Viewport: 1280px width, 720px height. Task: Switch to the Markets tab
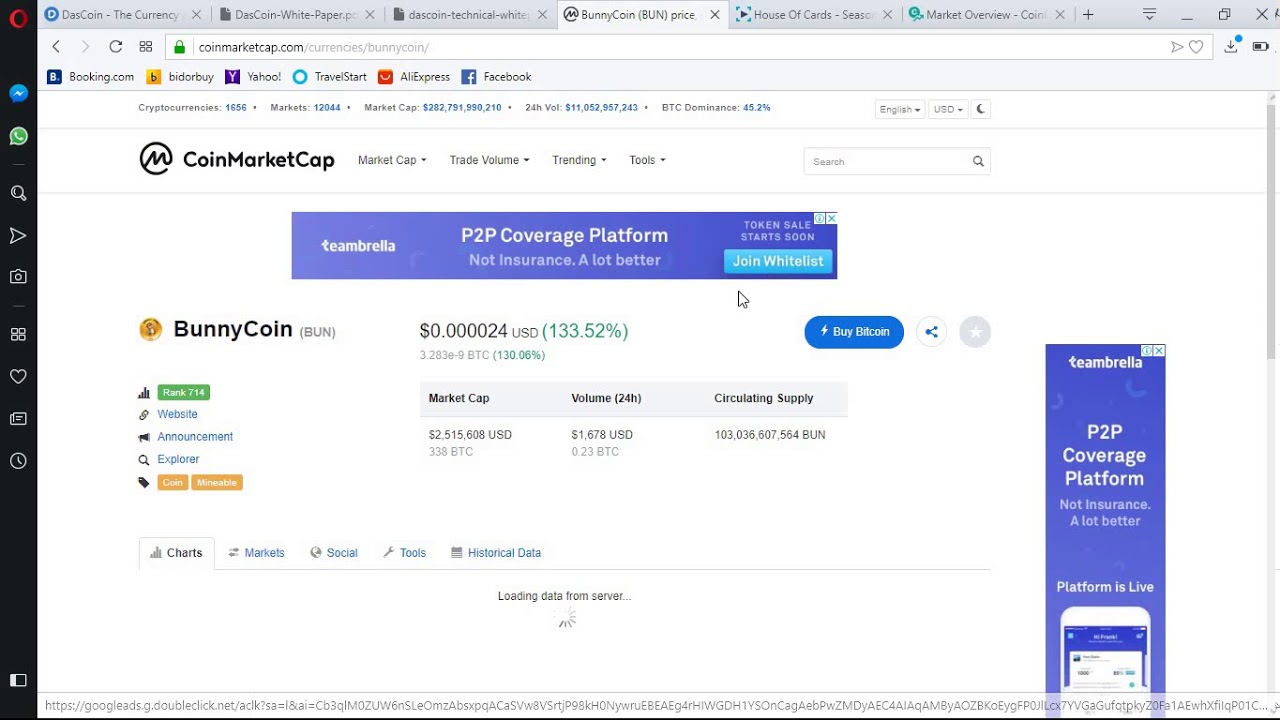tap(256, 553)
